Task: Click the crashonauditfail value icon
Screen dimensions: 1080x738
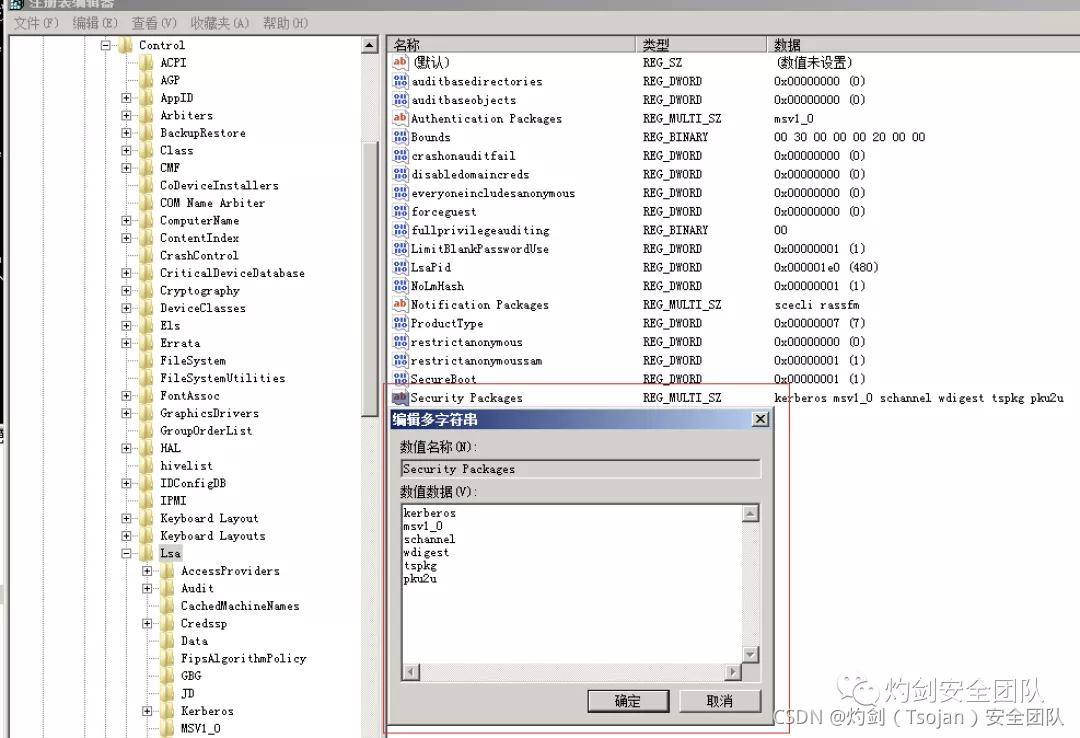Action: (400, 155)
